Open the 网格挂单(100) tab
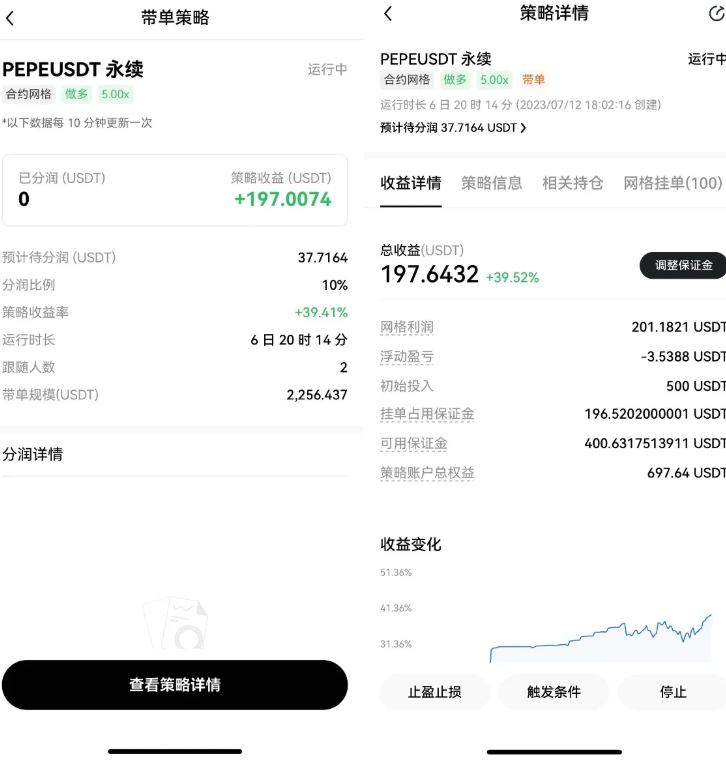 (673, 183)
